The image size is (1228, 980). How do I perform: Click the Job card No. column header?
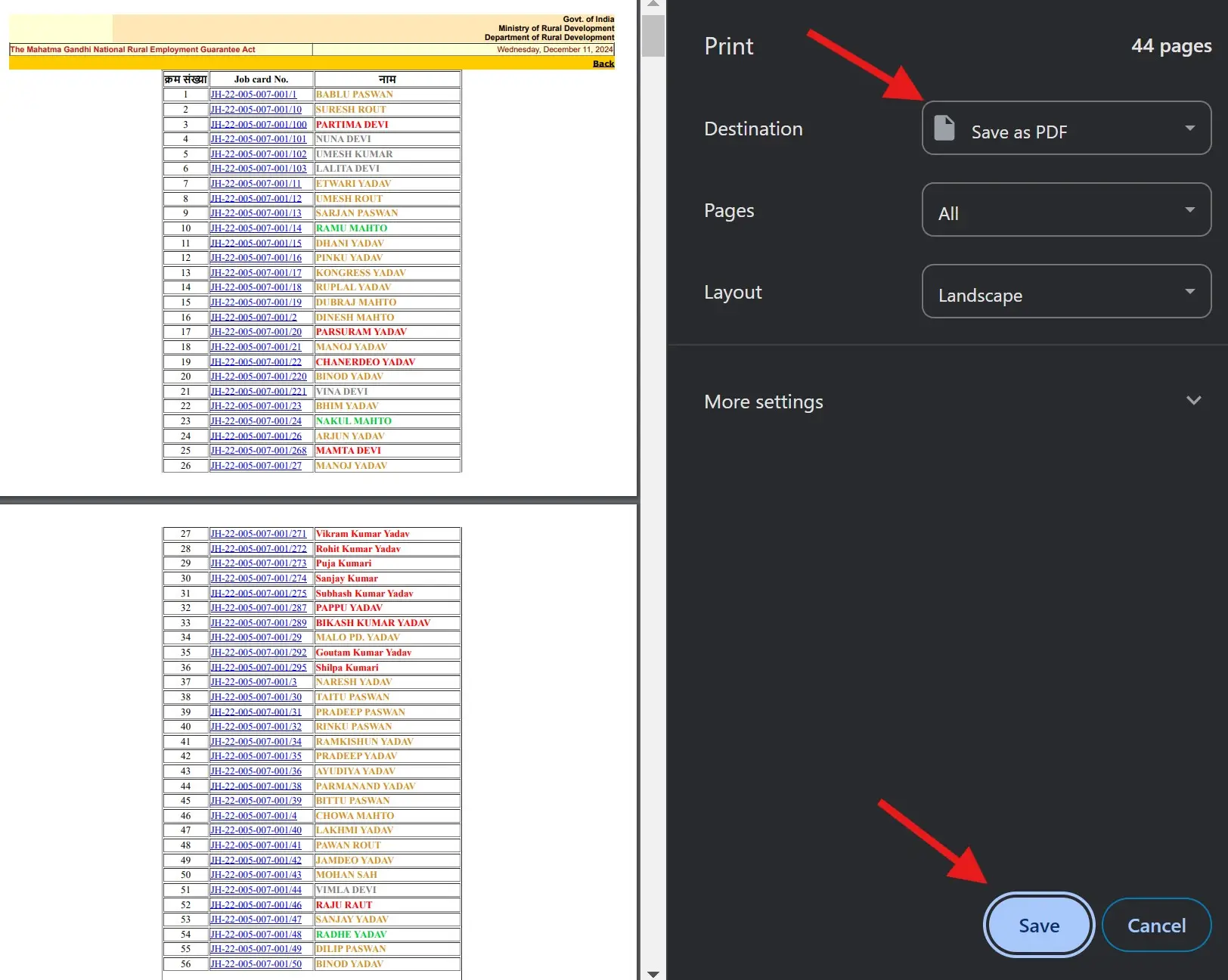(261, 79)
